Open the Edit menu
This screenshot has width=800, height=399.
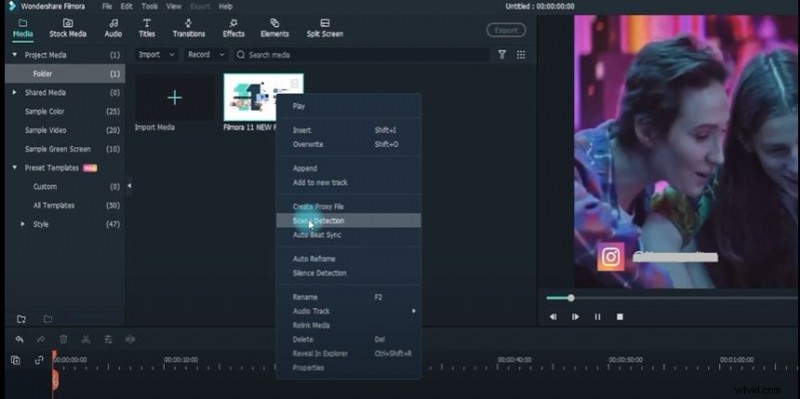[x=126, y=7]
